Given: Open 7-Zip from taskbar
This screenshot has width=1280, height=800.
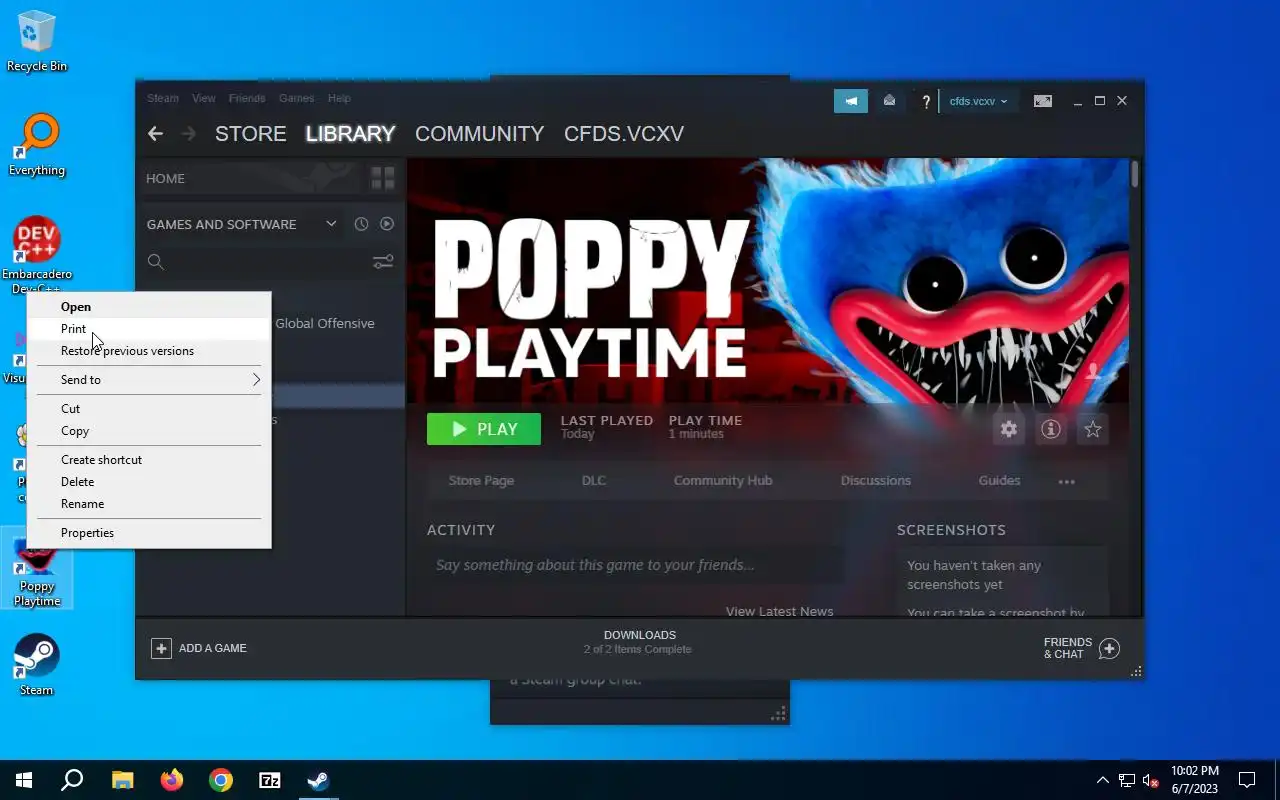Looking at the screenshot, I should coord(270,780).
